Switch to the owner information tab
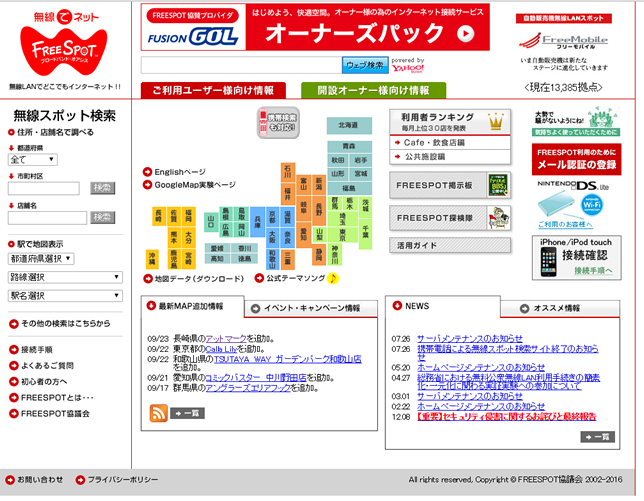Viewport: 644px width, 501px height. coord(373,90)
